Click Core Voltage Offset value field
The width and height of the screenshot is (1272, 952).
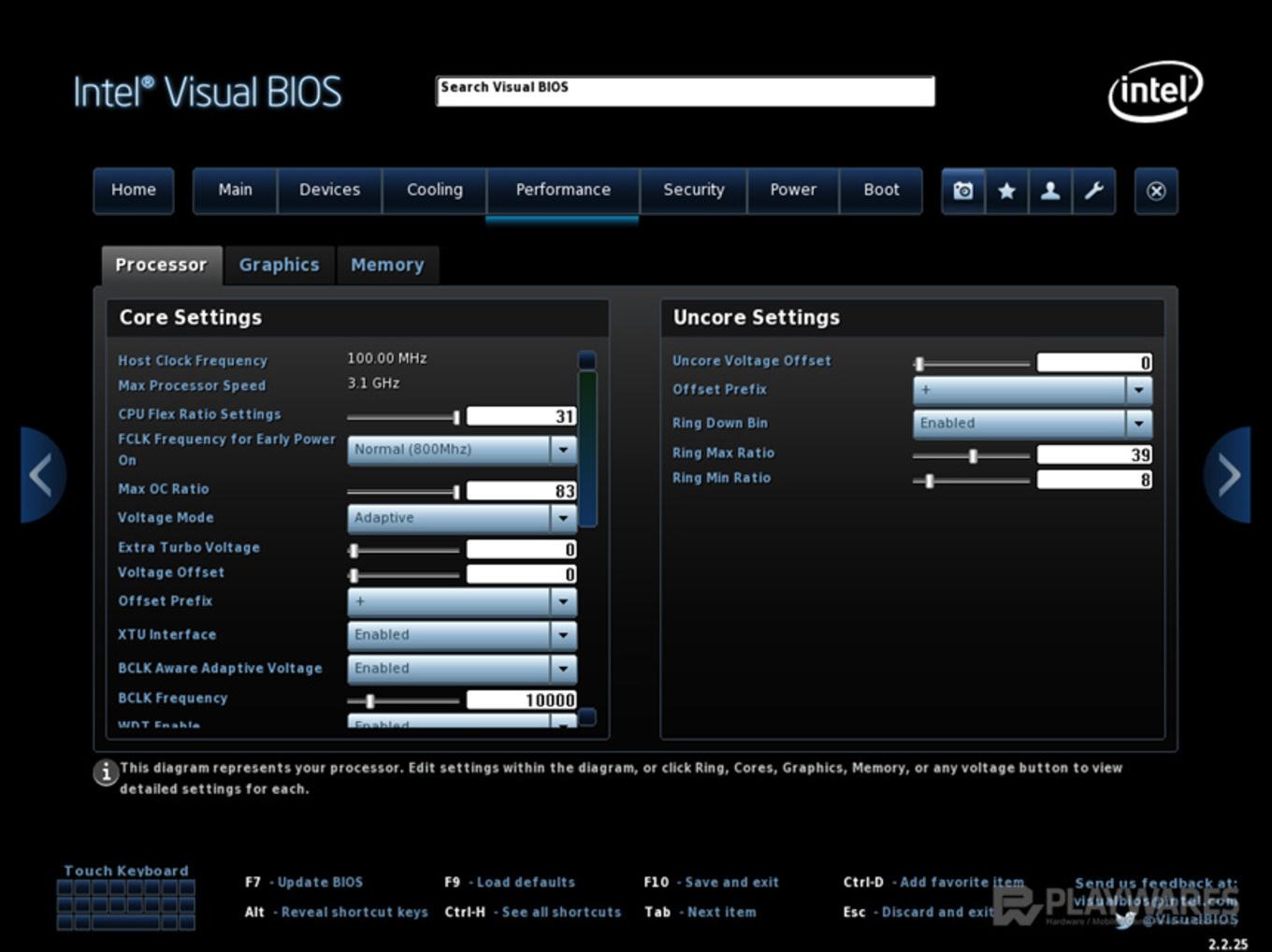coord(522,574)
